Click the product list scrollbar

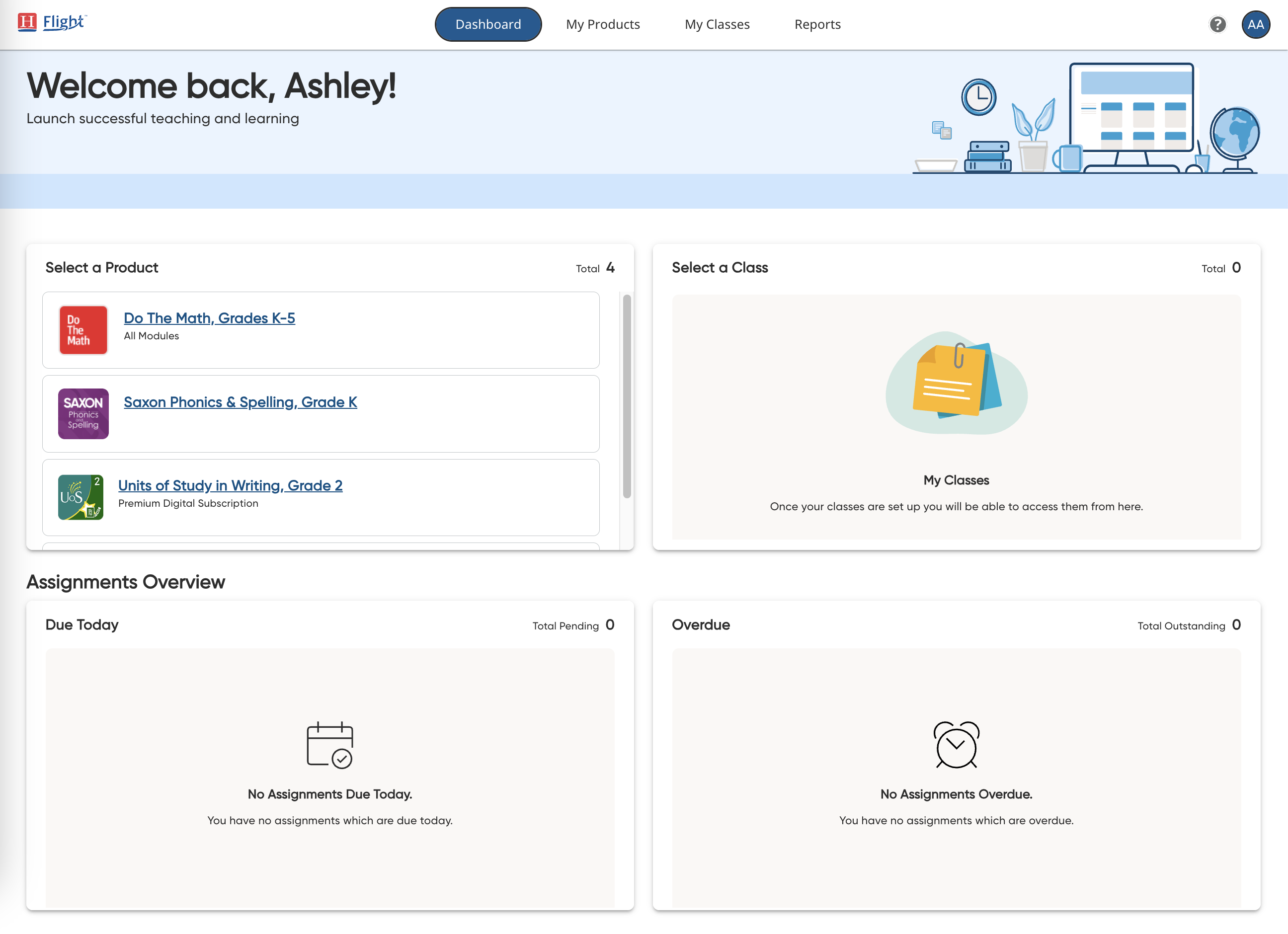[627, 396]
